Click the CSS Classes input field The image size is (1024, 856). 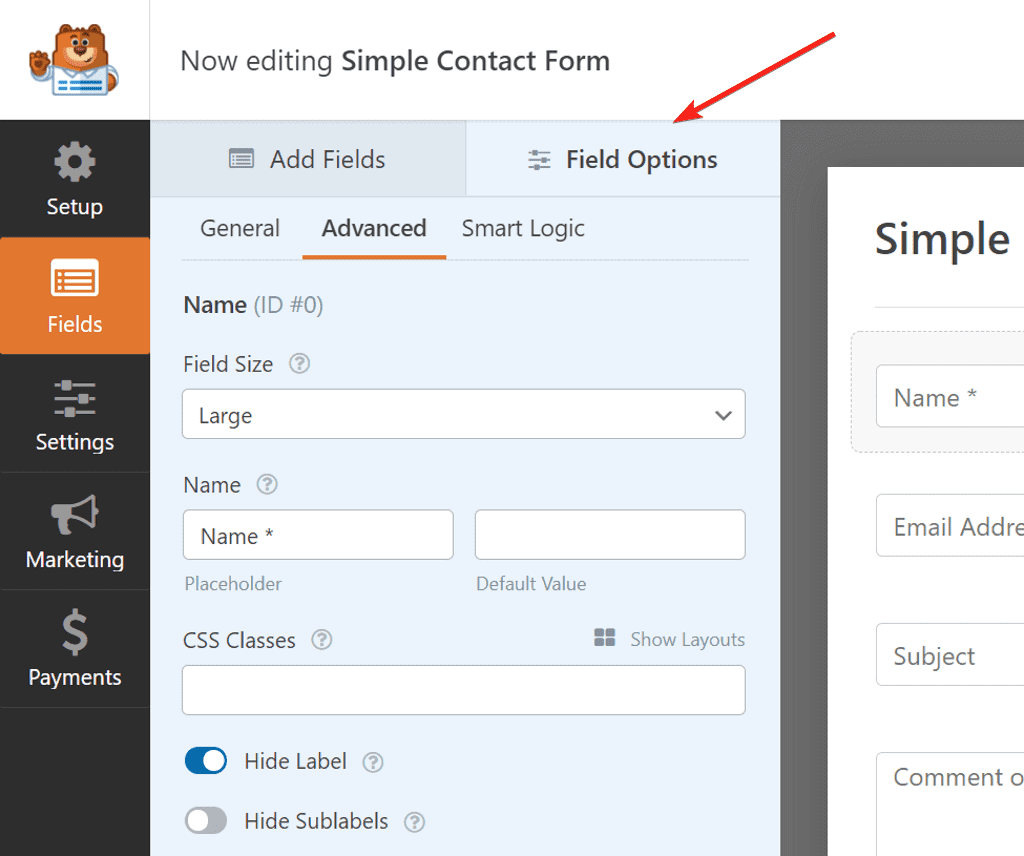coord(463,691)
